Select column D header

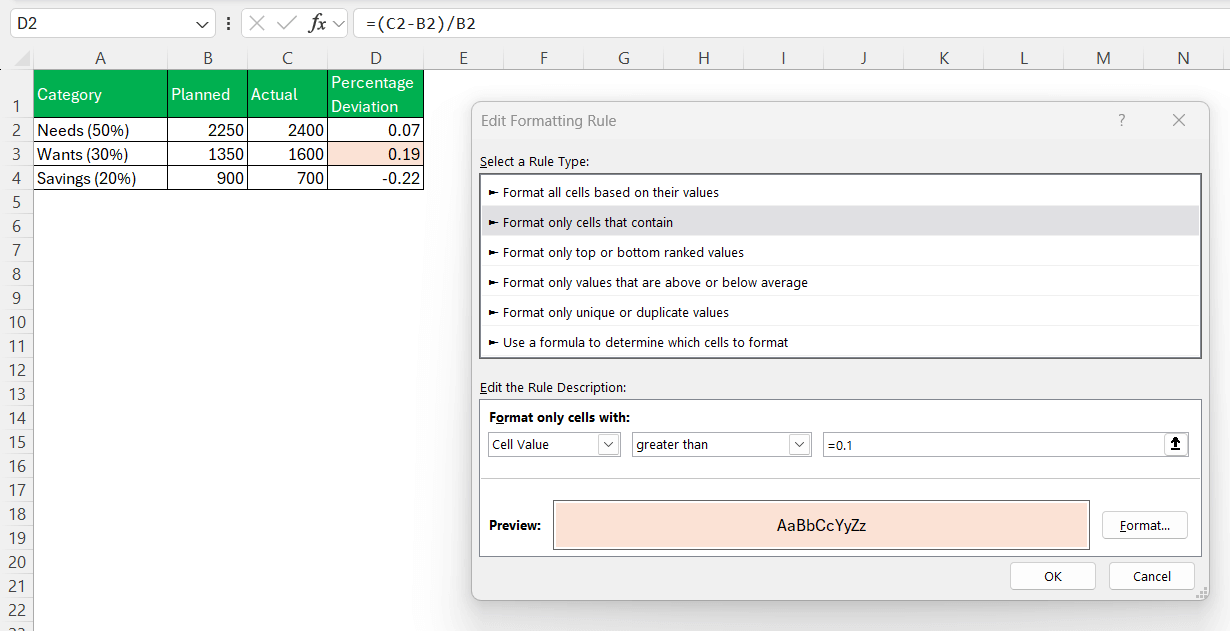coord(375,58)
